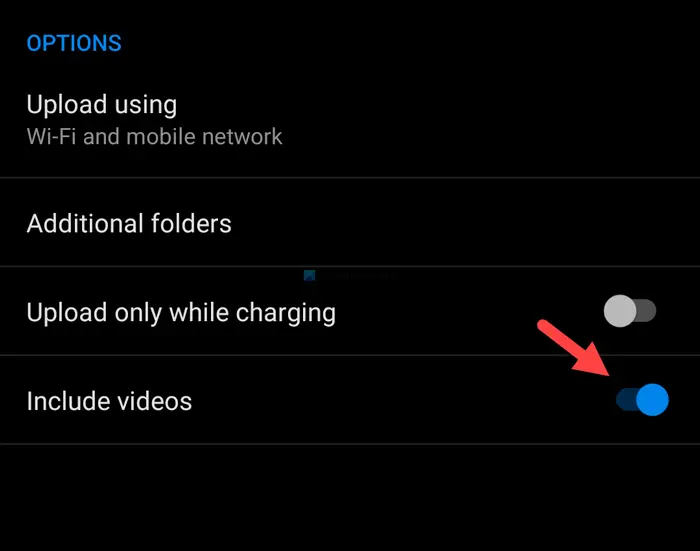The image size is (700, 551).
Task: Click the Include videos label
Action: 109,401
